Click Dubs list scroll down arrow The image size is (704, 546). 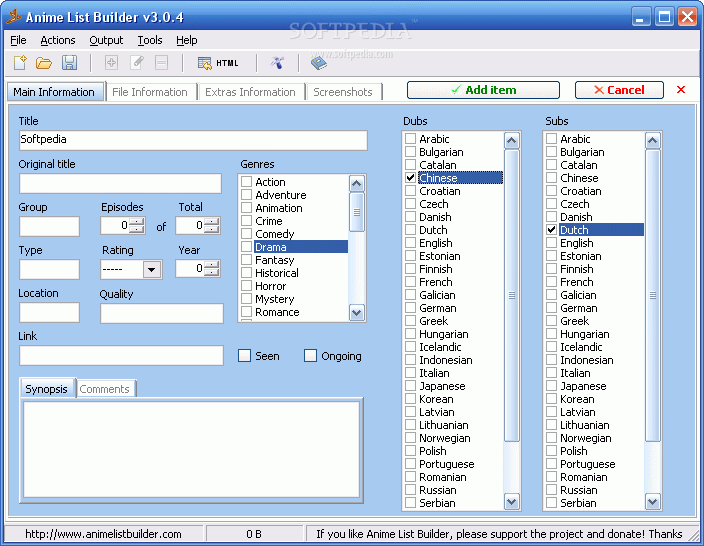(511, 502)
